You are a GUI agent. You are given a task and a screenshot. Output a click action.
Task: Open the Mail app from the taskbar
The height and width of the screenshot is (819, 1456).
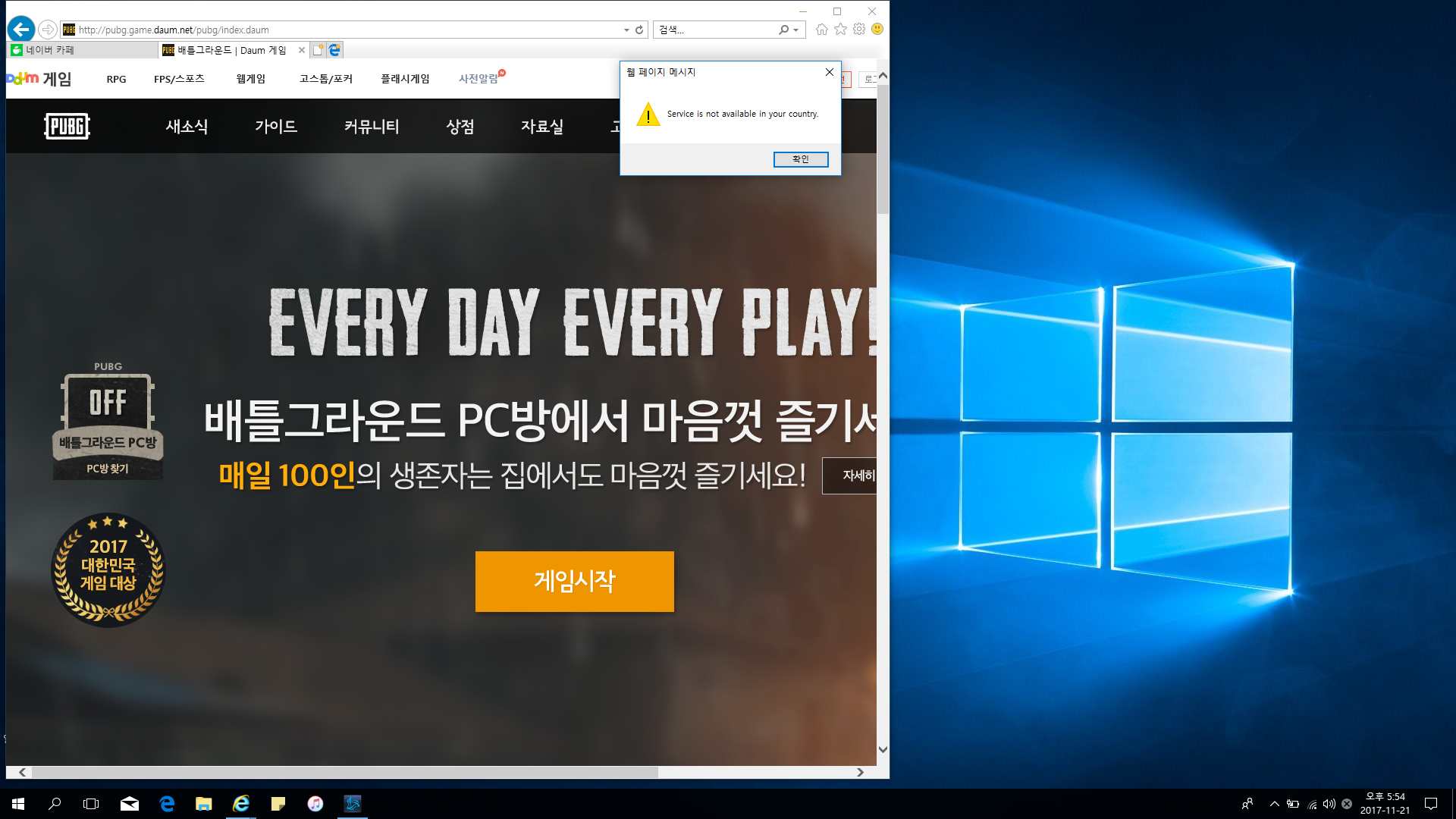click(130, 804)
